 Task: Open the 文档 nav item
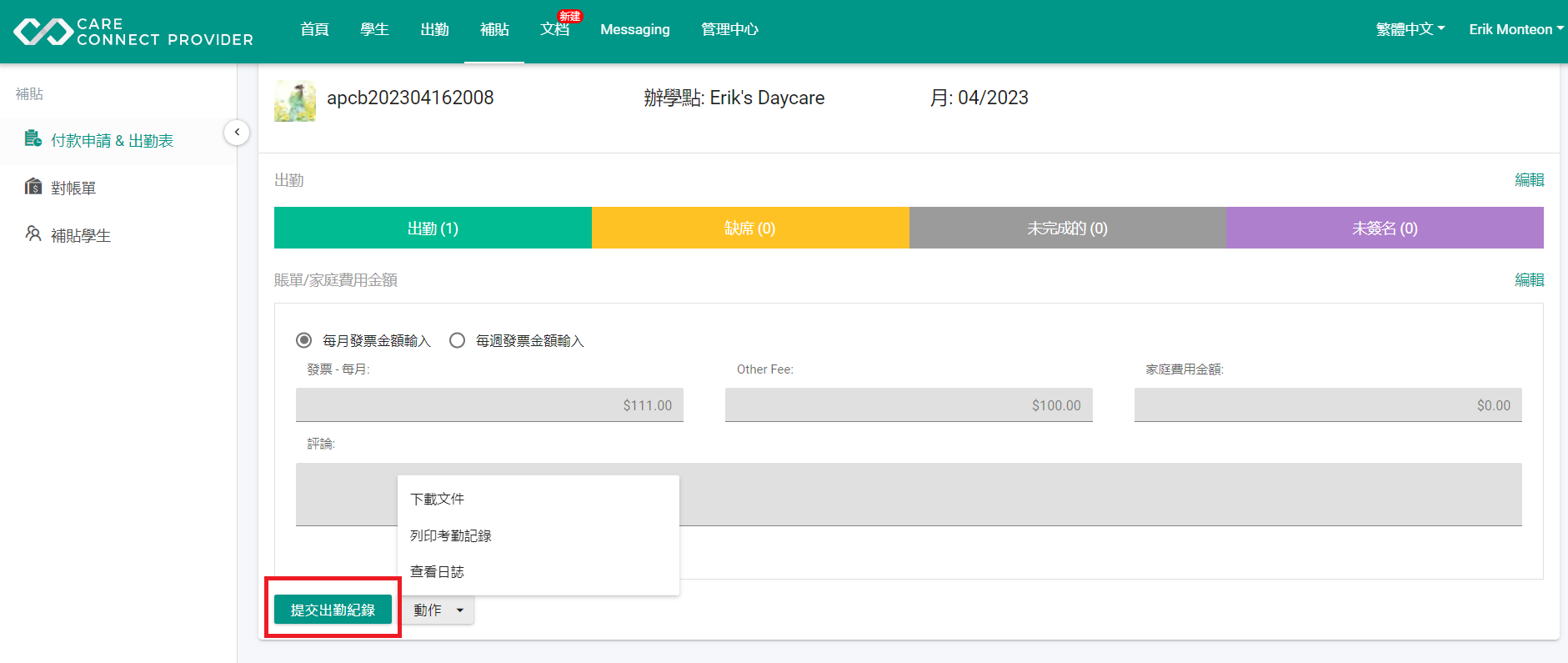[554, 29]
